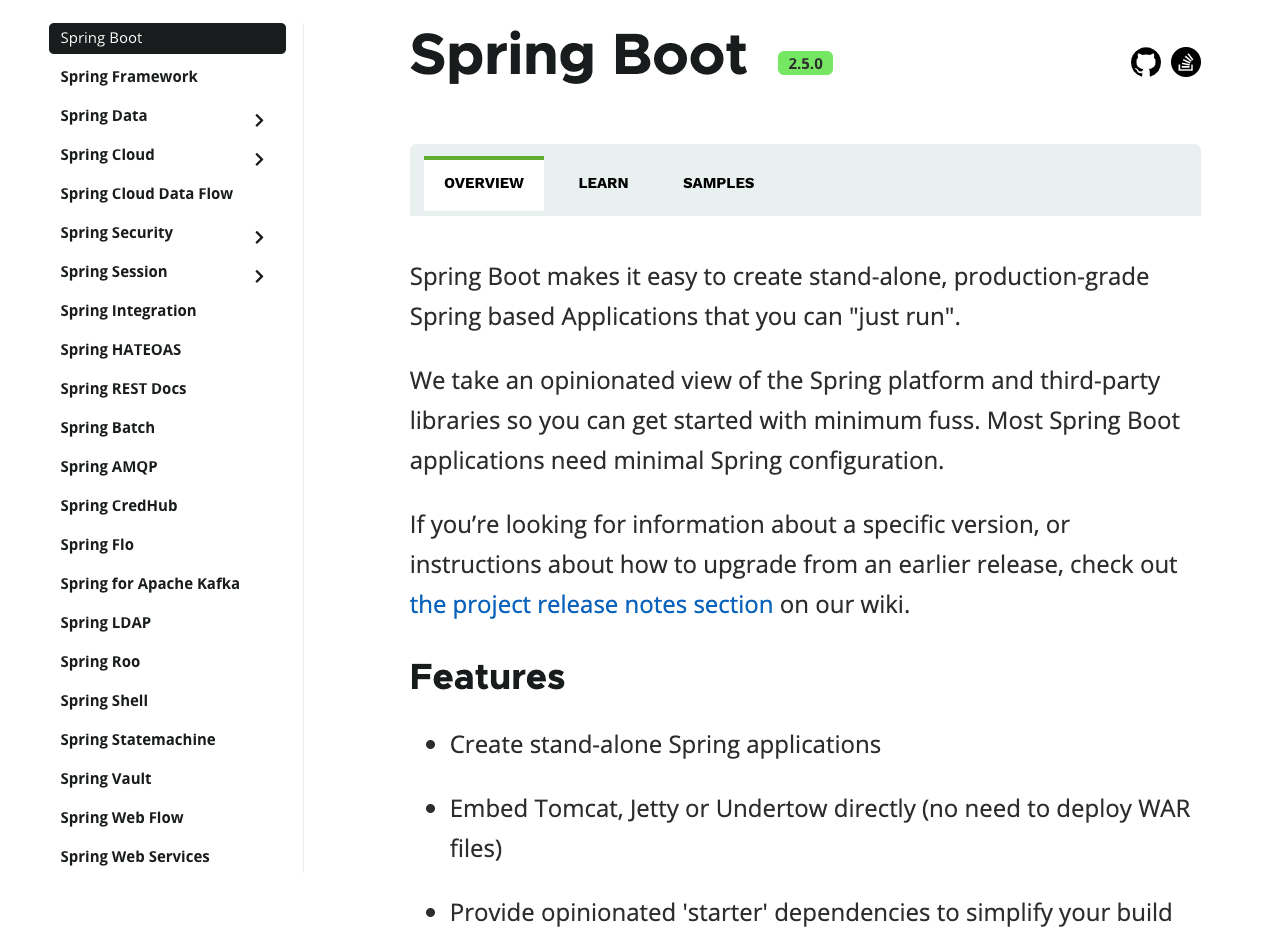Expand the Spring Session submenu chevron
Screen dimensions: 1288x928
coord(259,276)
